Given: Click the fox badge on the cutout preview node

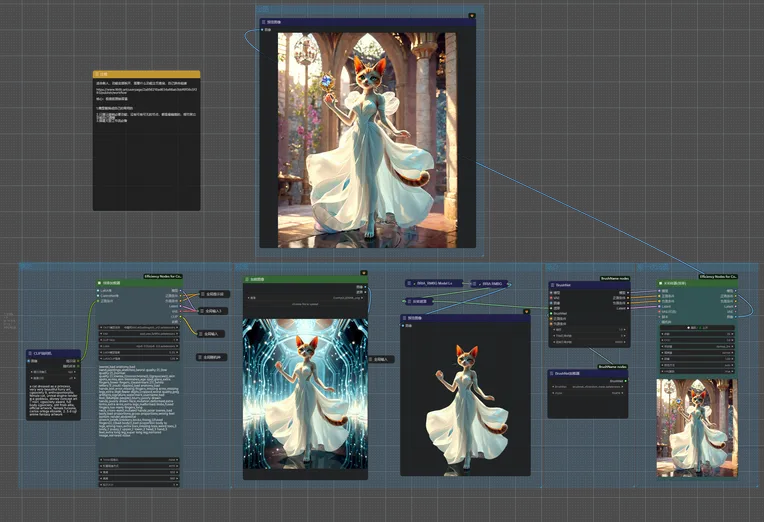Looking at the screenshot, I should point(526,311).
